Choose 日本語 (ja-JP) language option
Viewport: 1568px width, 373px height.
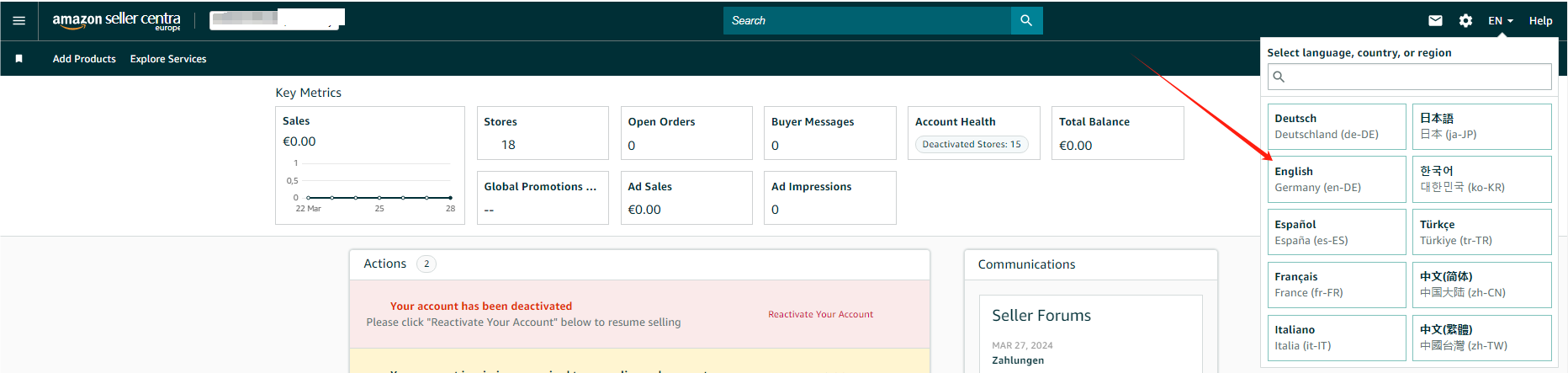(1481, 126)
